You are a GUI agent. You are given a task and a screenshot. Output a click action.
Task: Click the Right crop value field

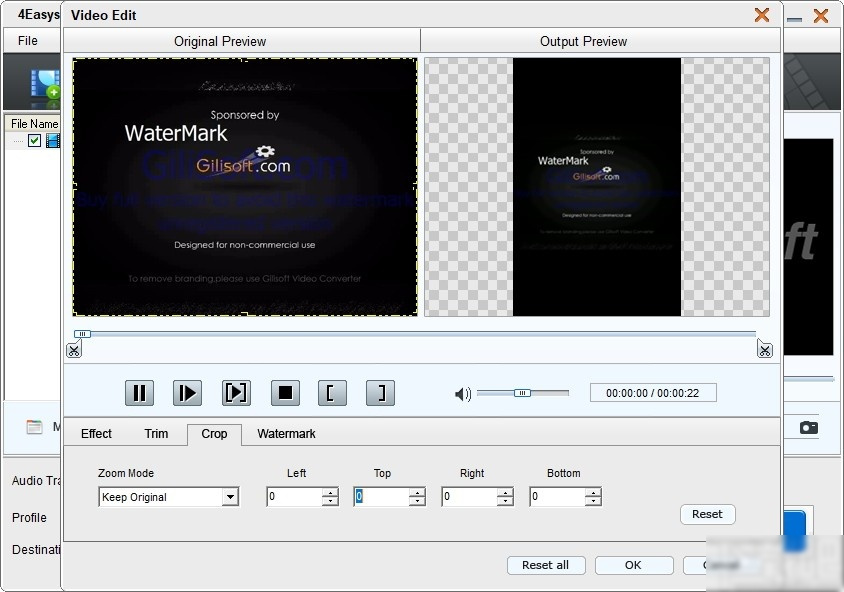coord(469,497)
